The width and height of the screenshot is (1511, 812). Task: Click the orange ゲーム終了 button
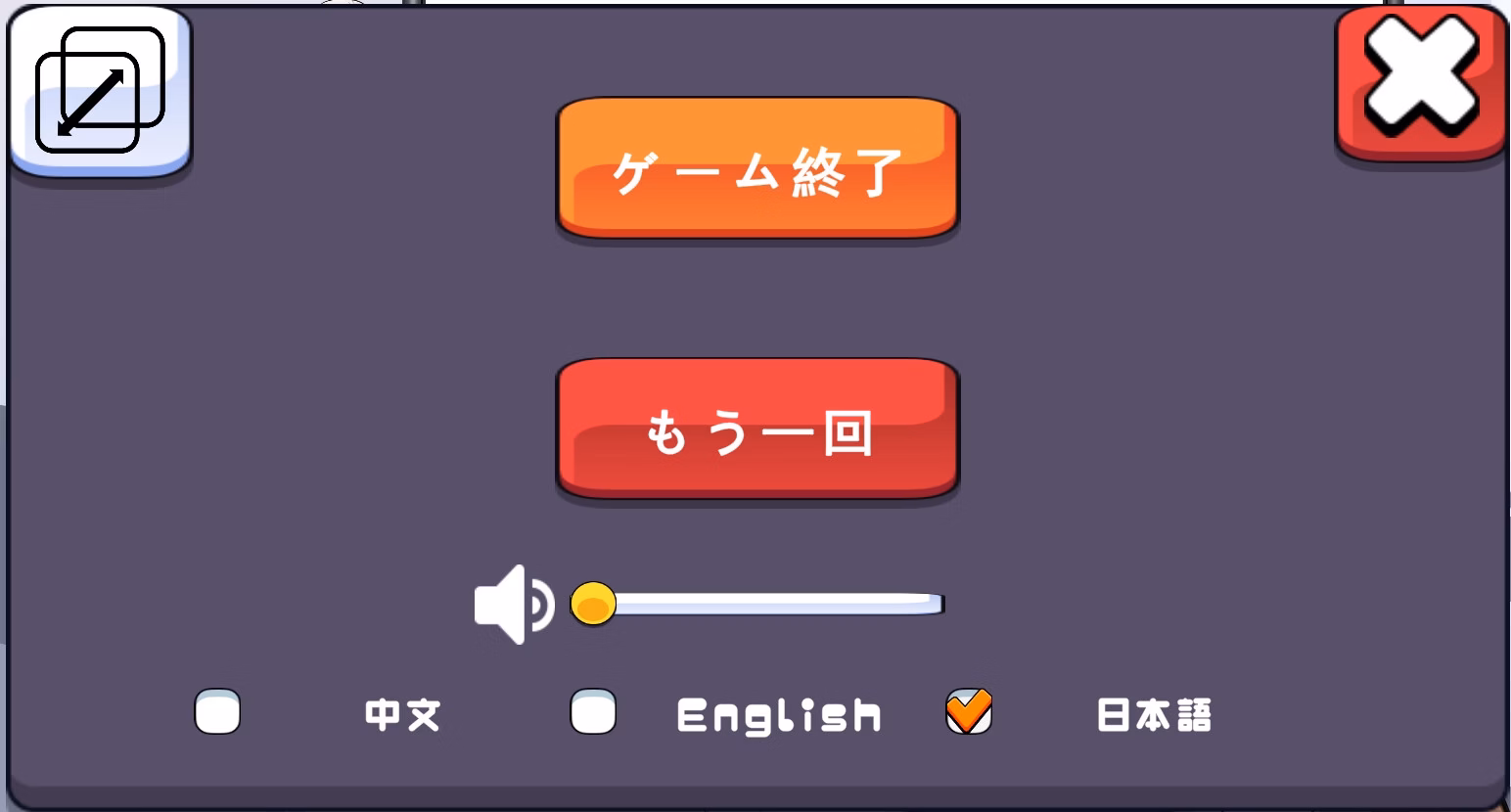coord(757,168)
